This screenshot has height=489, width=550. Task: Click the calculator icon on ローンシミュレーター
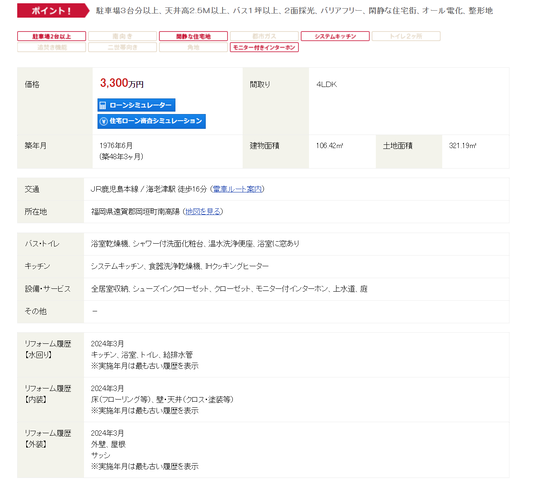(x=103, y=105)
